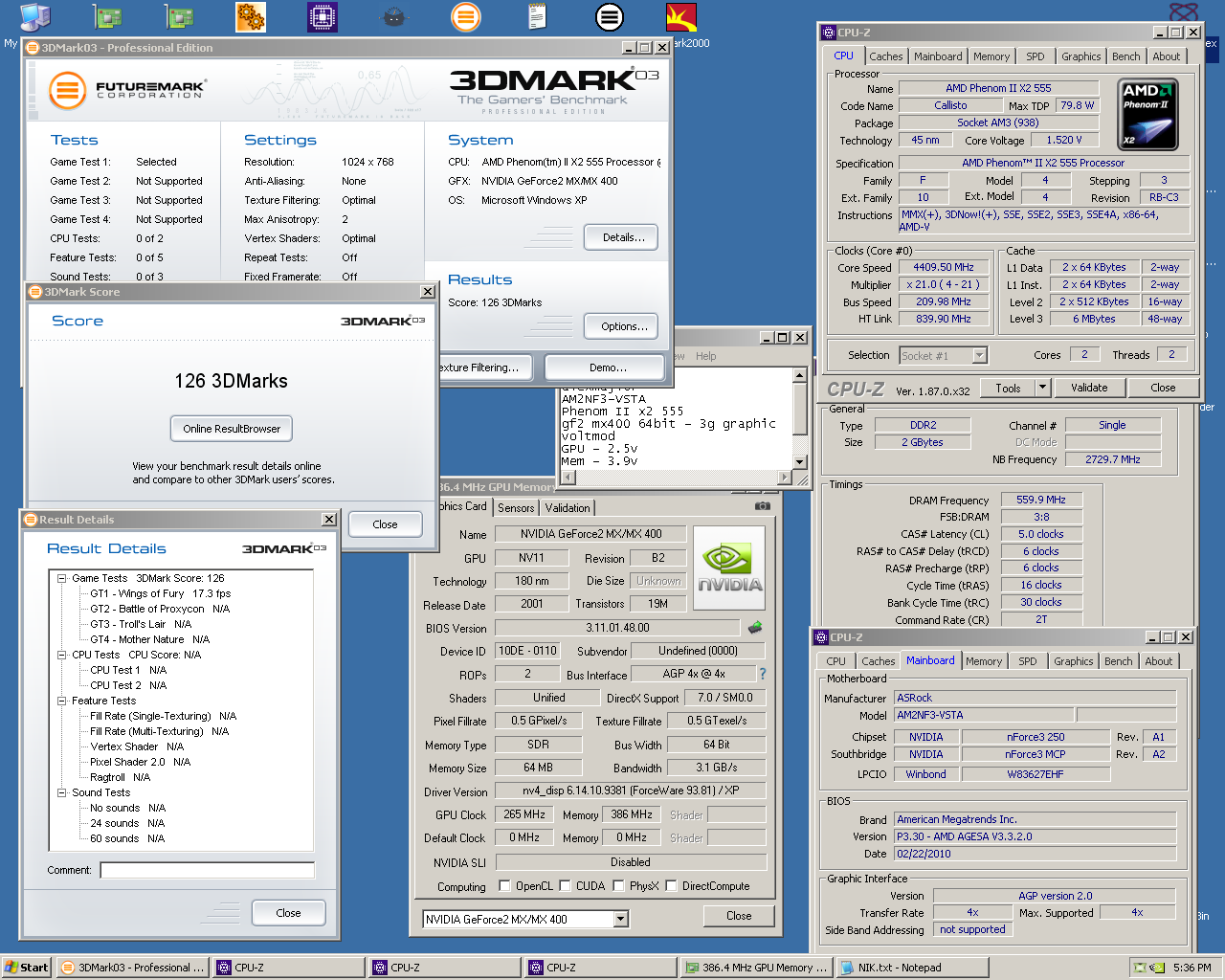Select the orange gears desktop icon
This screenshot has height=980, width=1225.
click(250, 17)
